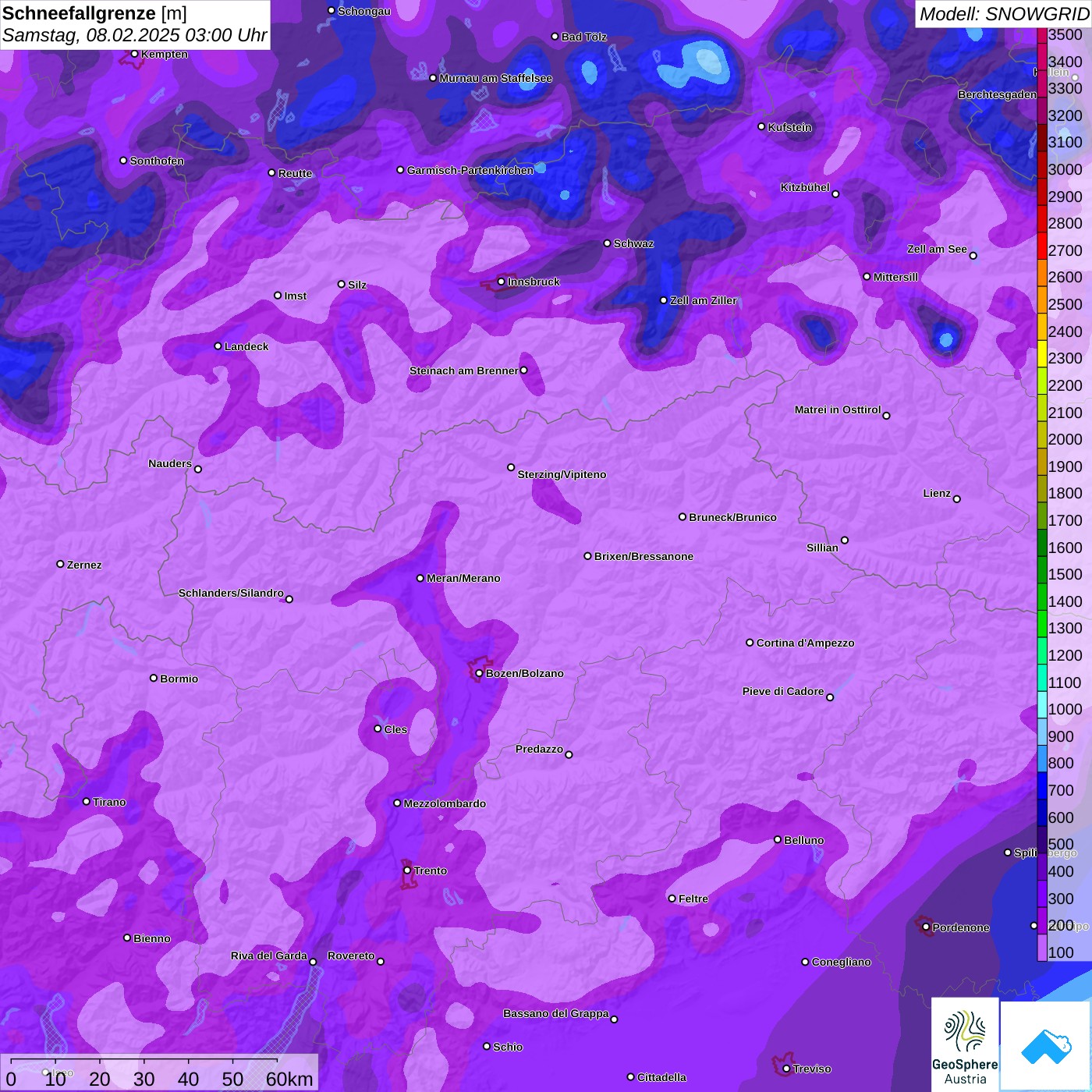The height and width of the screenshot is (1092, 1092).
Task: Click the 'Steinach am Brenner' label
Action: (464, 370)
